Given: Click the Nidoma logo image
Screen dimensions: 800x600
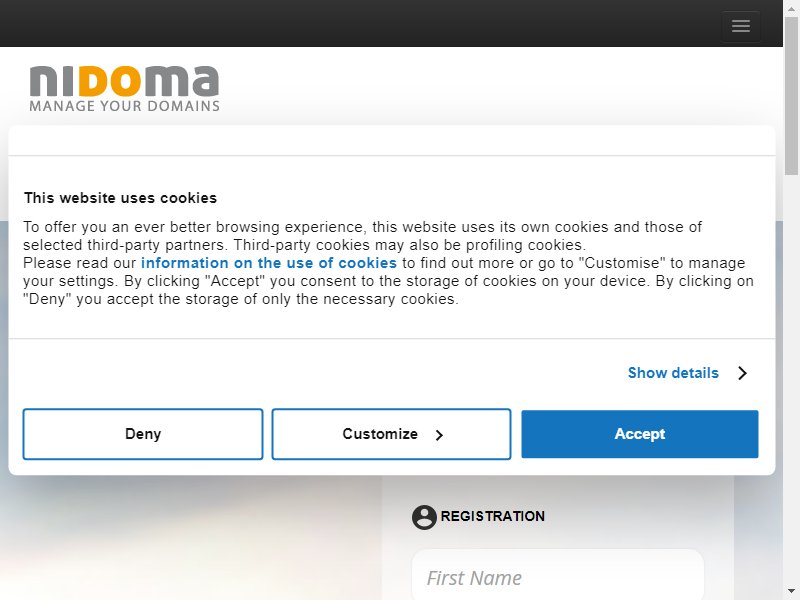Looking at the screenshot, I should (124, 89).
